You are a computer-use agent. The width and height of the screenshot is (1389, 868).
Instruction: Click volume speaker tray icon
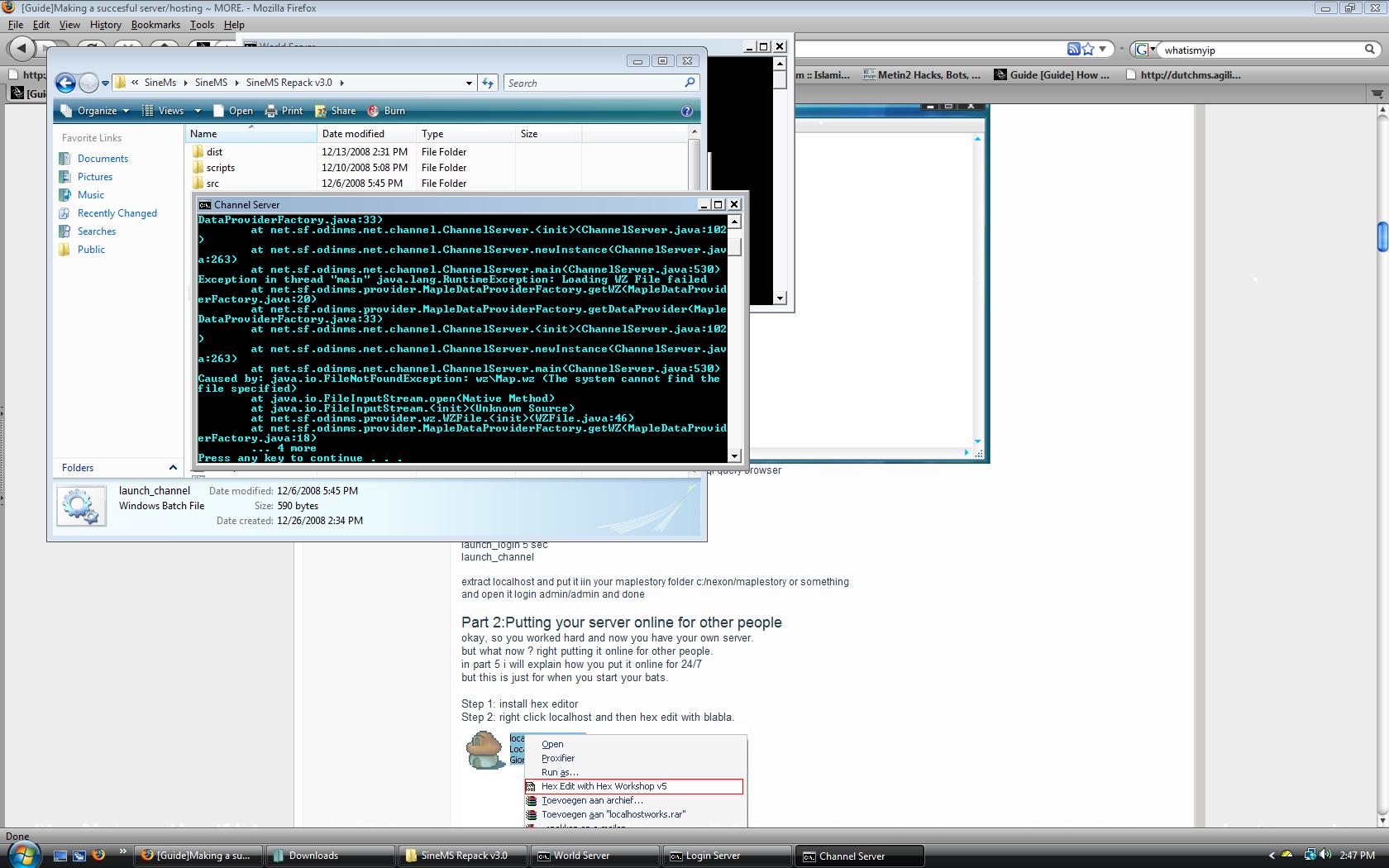tap(1325, 855)
